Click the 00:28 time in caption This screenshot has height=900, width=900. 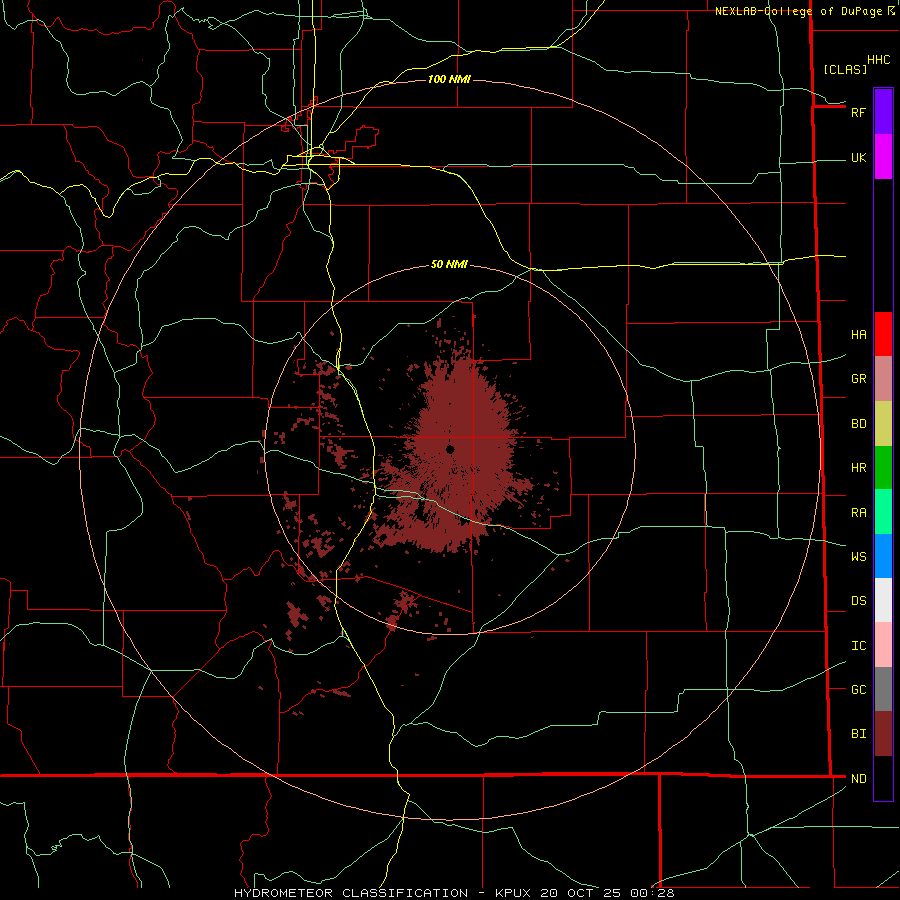652,893
